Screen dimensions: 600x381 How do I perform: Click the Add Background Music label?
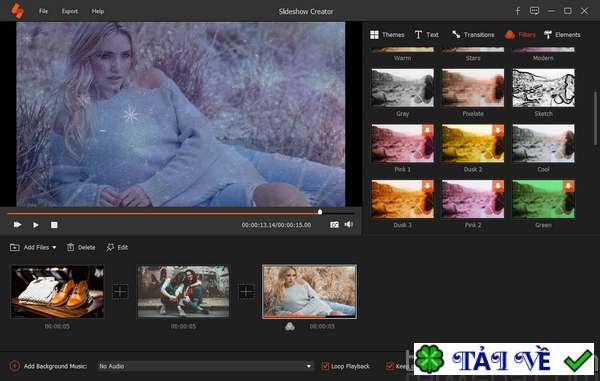pos(55,366)
